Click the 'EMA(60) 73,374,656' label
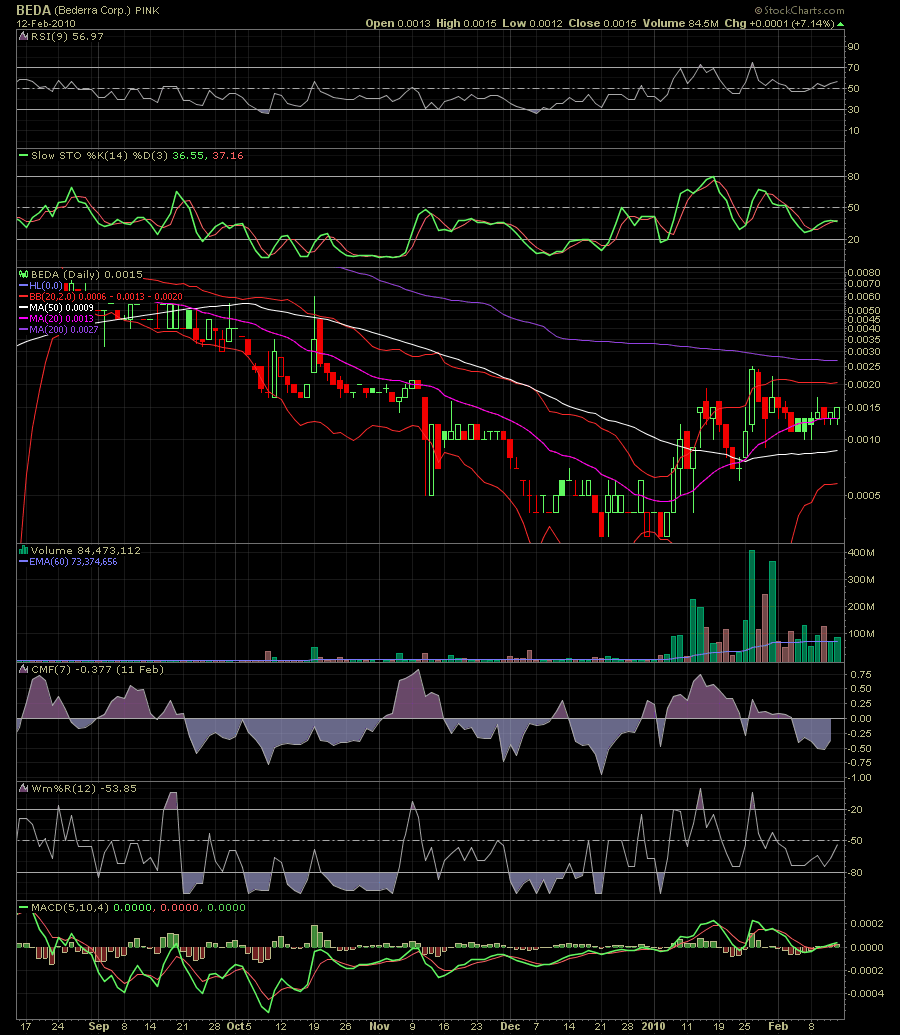This screenshot has width=900, height=1035. pos(74,562)
